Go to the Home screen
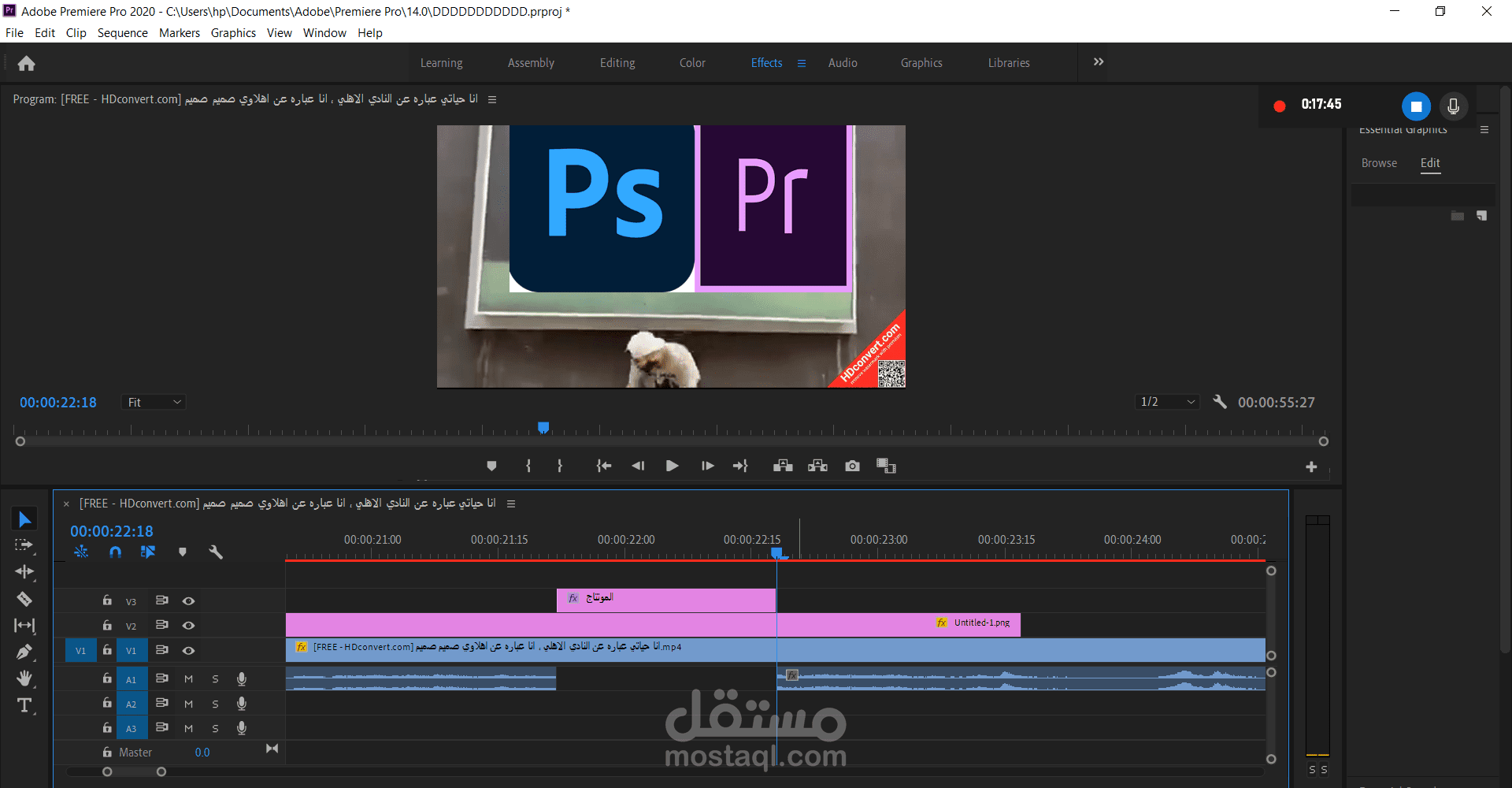Viewport: 1512px width, 788px height. pos(26,63)
